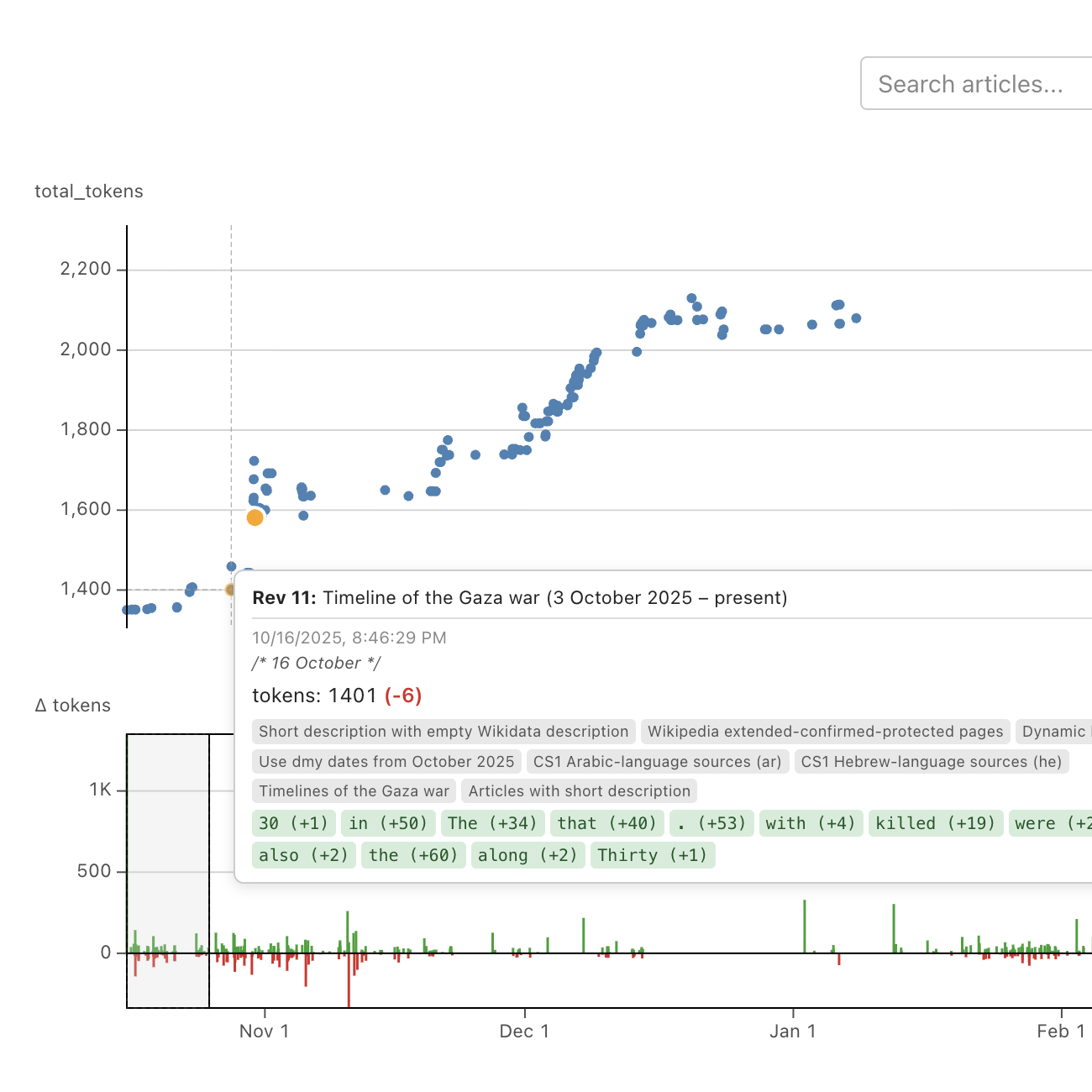Choose the 'CS1 Arabic-language sources (ar)' tag
This screenshot has height=1092, width=1092.
point(657,762)
